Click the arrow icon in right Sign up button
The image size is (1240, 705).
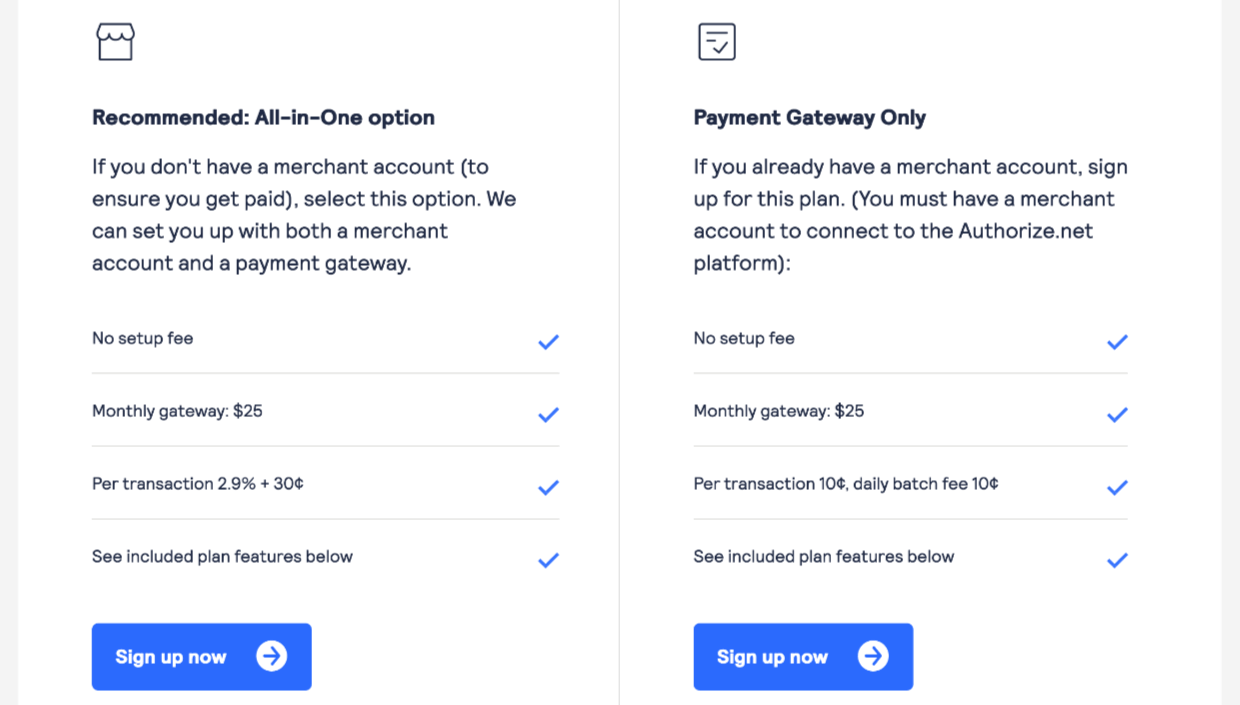[875, 656]
